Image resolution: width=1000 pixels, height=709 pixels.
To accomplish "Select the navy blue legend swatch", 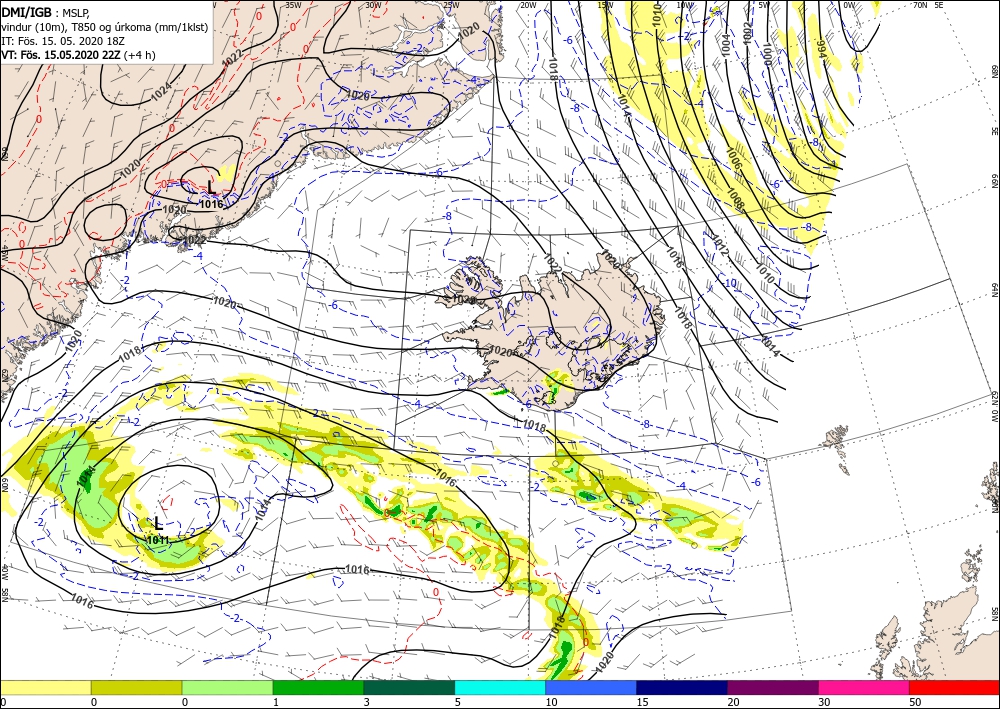I will pyautogui.click(x=682, y=687).
